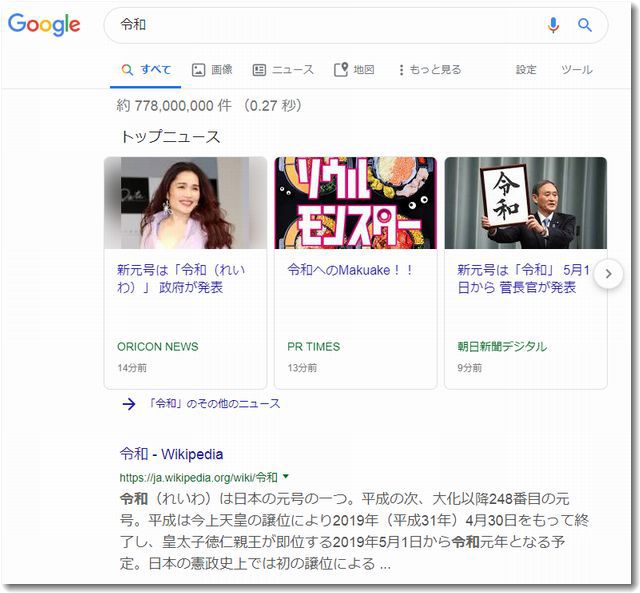Open the thumbnail of man holding 令和 sign

click(x=526, y=203)
